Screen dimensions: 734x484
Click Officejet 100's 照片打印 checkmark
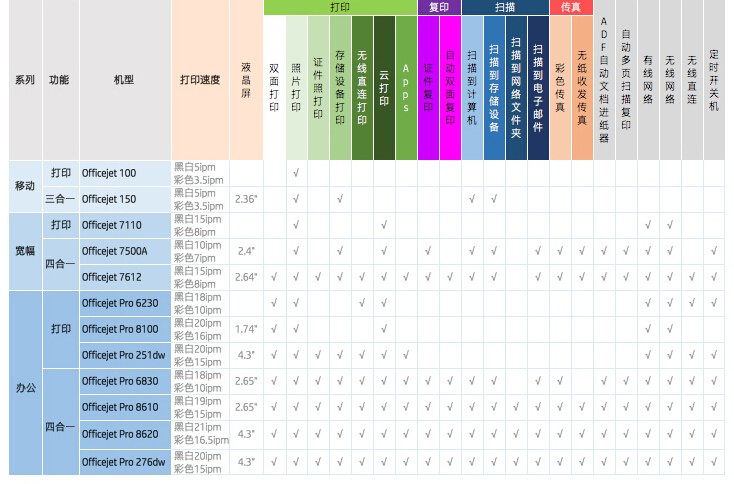[296, 173]
